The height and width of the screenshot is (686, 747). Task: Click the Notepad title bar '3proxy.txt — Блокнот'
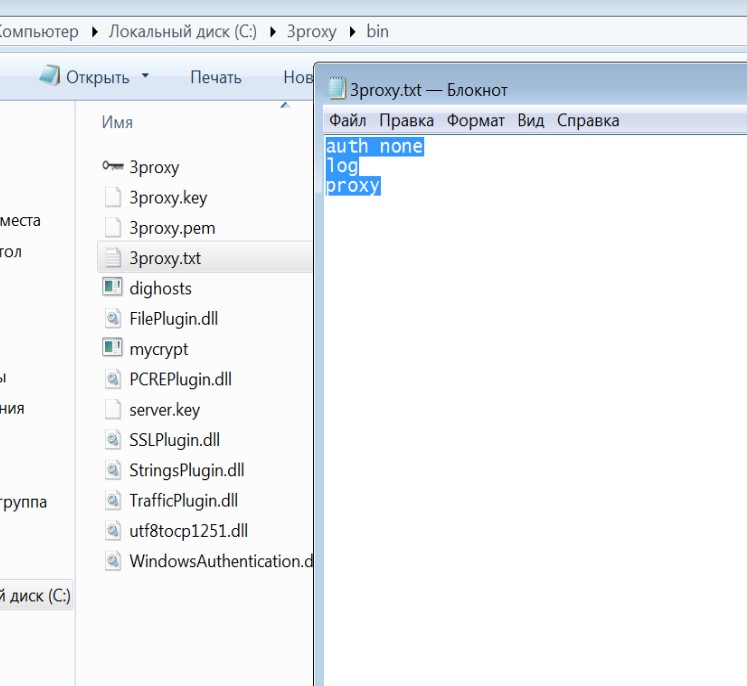click(429, 90)
